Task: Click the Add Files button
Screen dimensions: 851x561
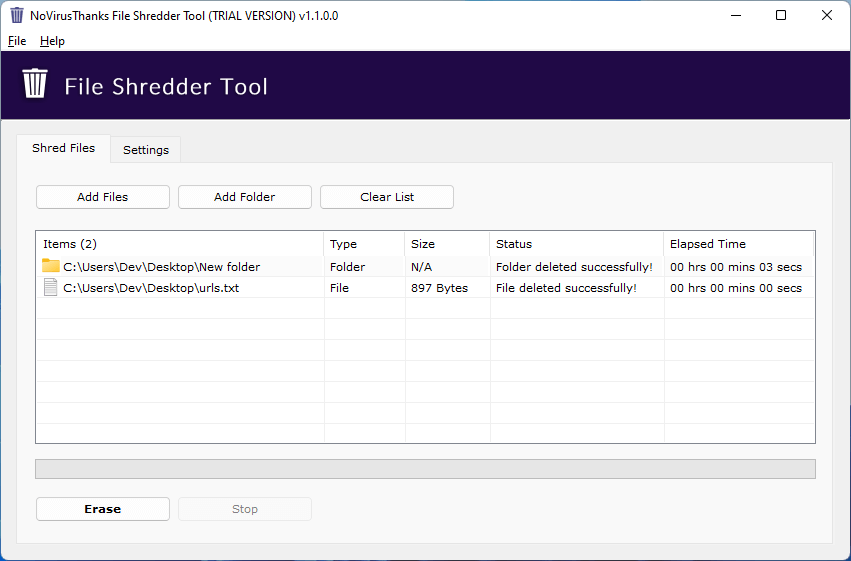Action: click(x=103, y=197)
